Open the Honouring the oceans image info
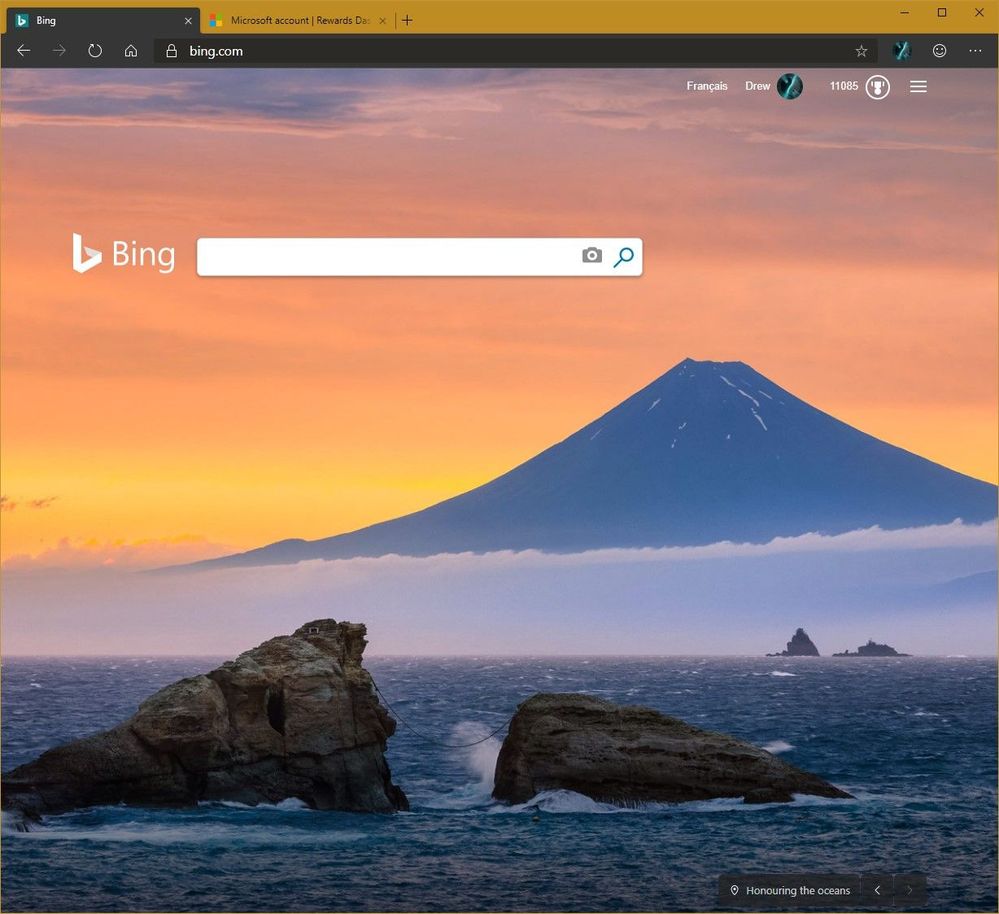The height and width of the screenshot is (914, 999). (x=790, y=890)
